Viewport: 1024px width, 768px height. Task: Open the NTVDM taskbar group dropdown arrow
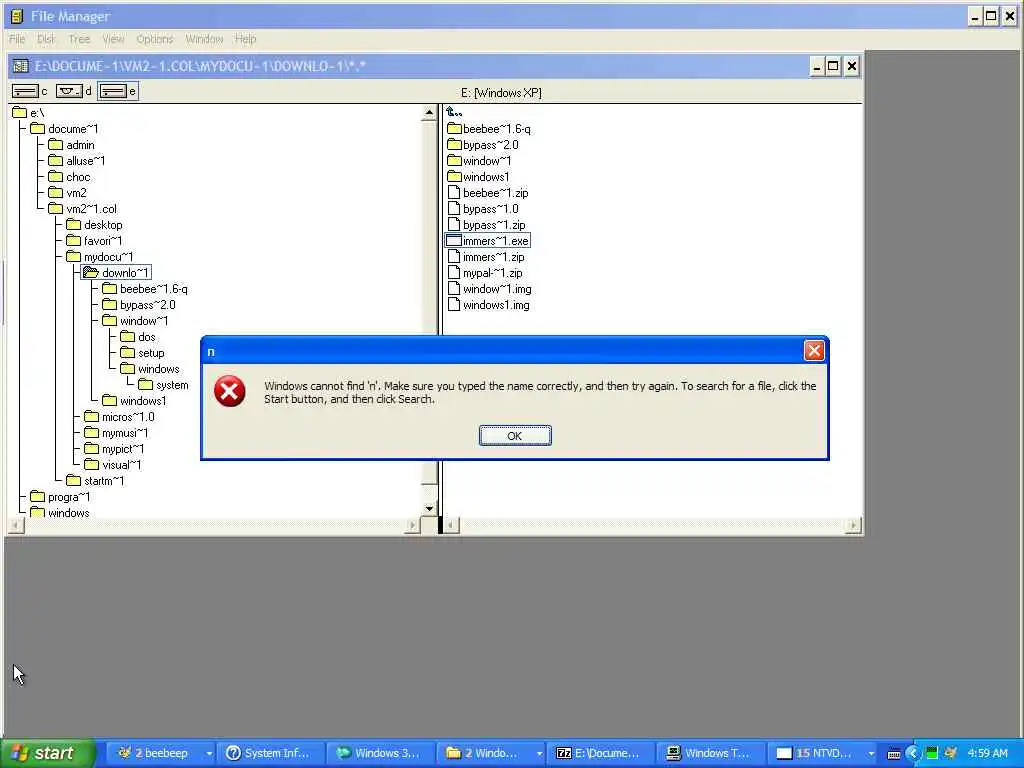(x=871, y=753)
